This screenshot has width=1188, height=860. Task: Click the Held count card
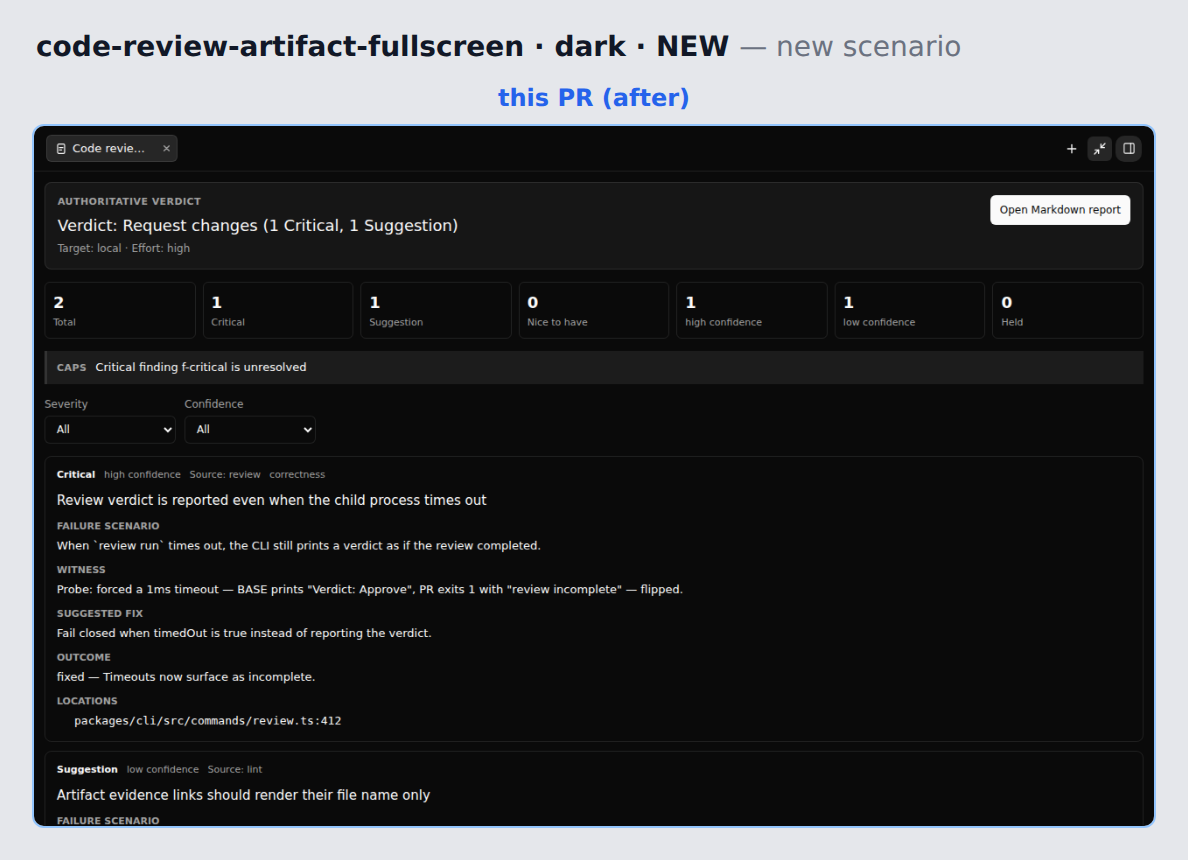(x=1068, y=311)
